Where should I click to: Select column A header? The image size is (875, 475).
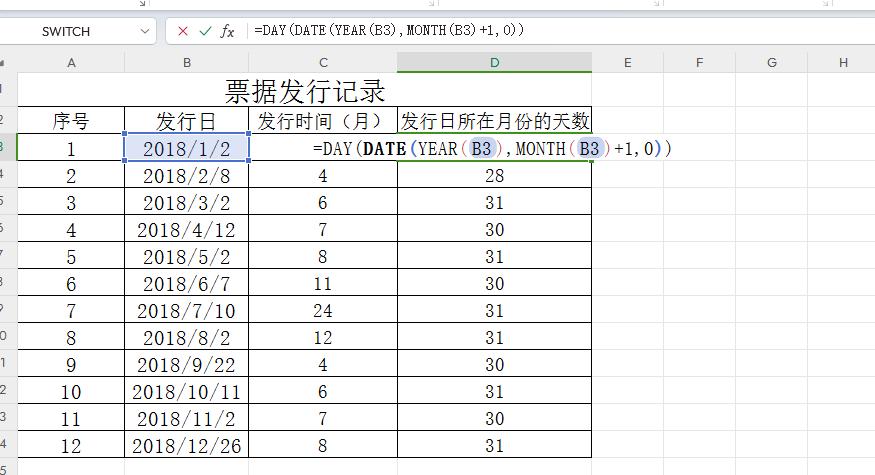[x=71, y=63]
